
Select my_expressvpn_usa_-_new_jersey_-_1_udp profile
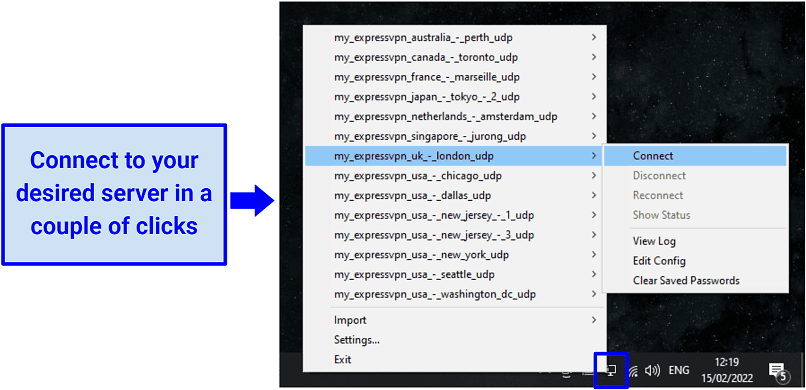[455, 215]
